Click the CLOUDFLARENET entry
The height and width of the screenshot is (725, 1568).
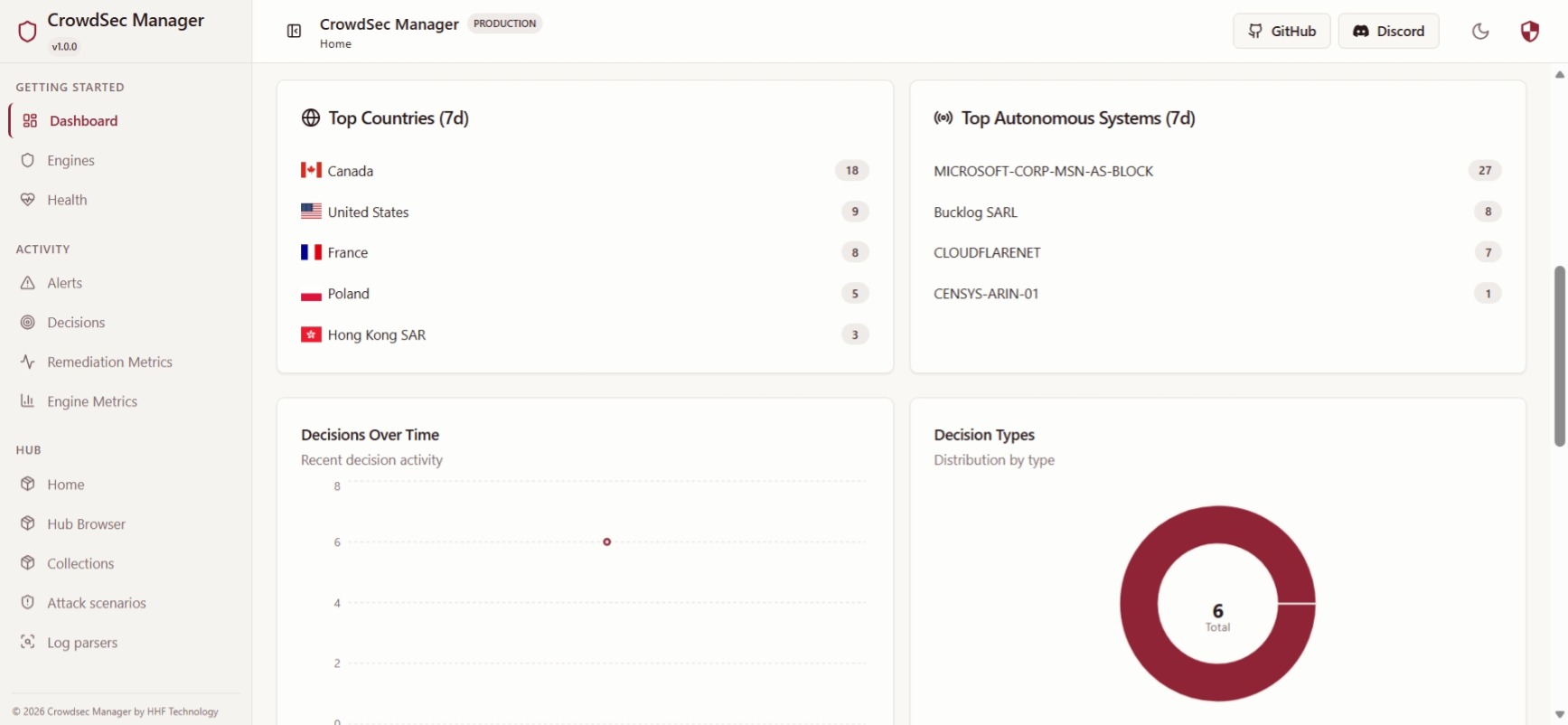coord(987,252)
